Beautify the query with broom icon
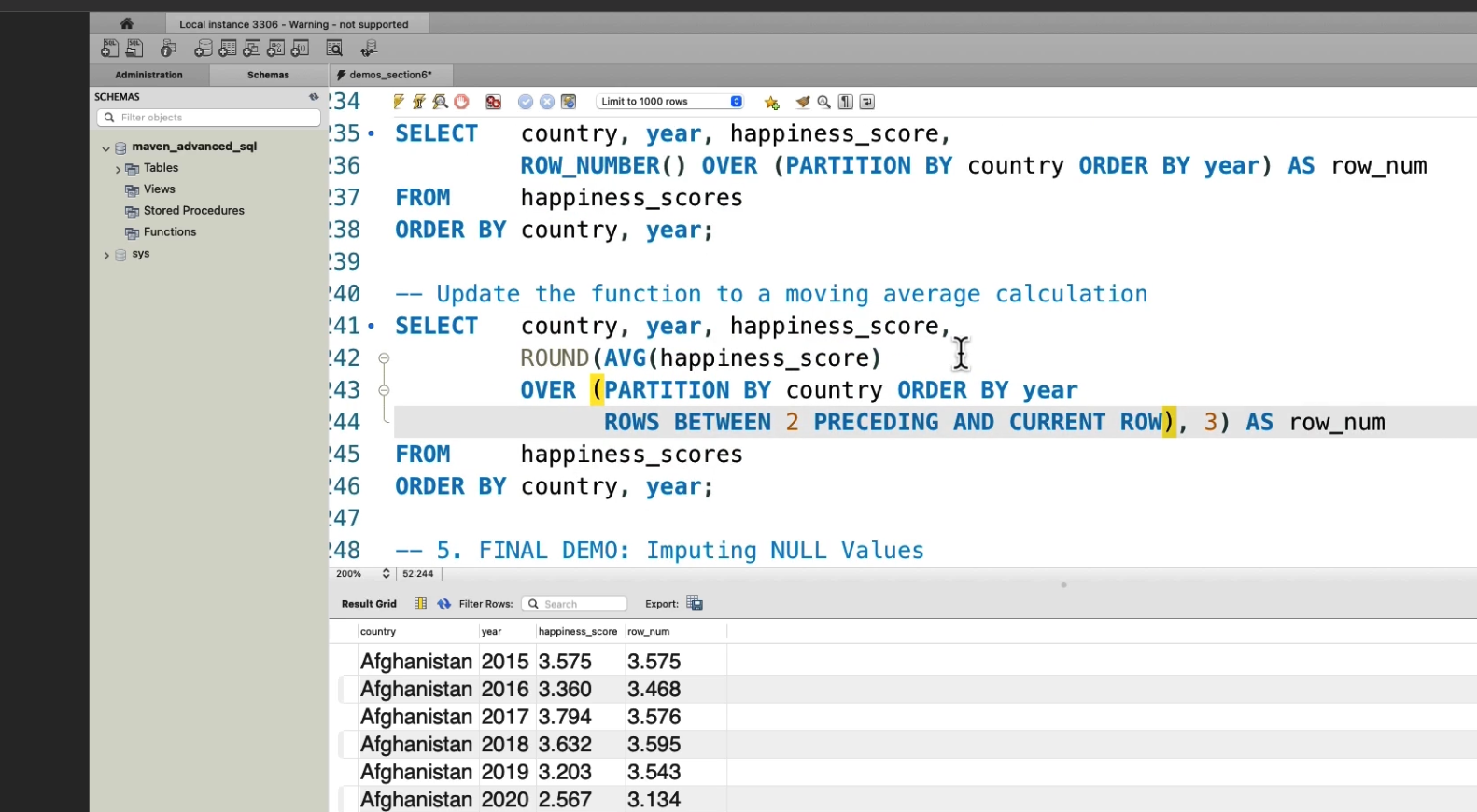 pos(803,102)
